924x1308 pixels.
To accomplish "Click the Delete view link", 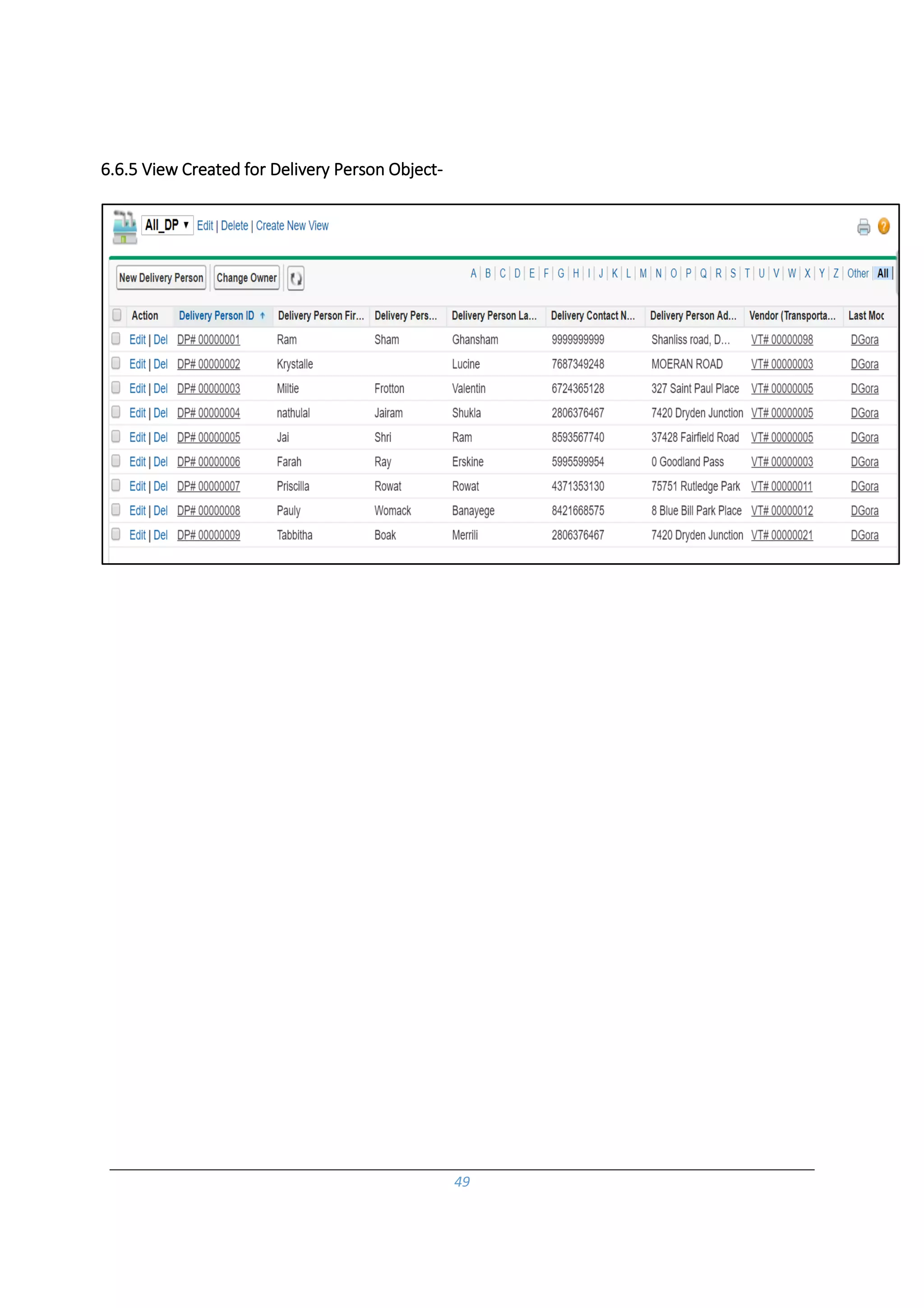I will click(x=235, y=226).
